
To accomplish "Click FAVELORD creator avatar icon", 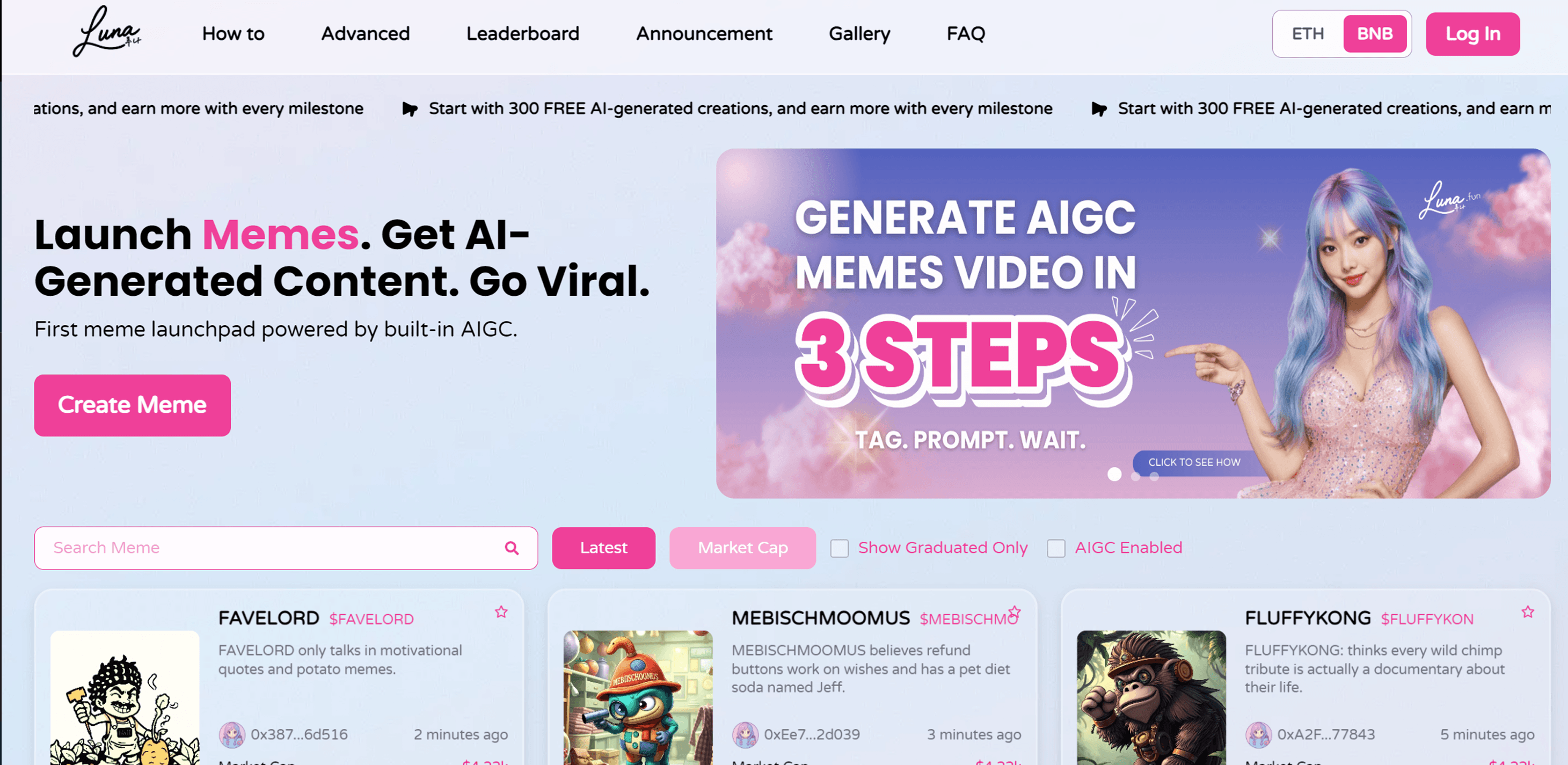I will tap(232, 734).
